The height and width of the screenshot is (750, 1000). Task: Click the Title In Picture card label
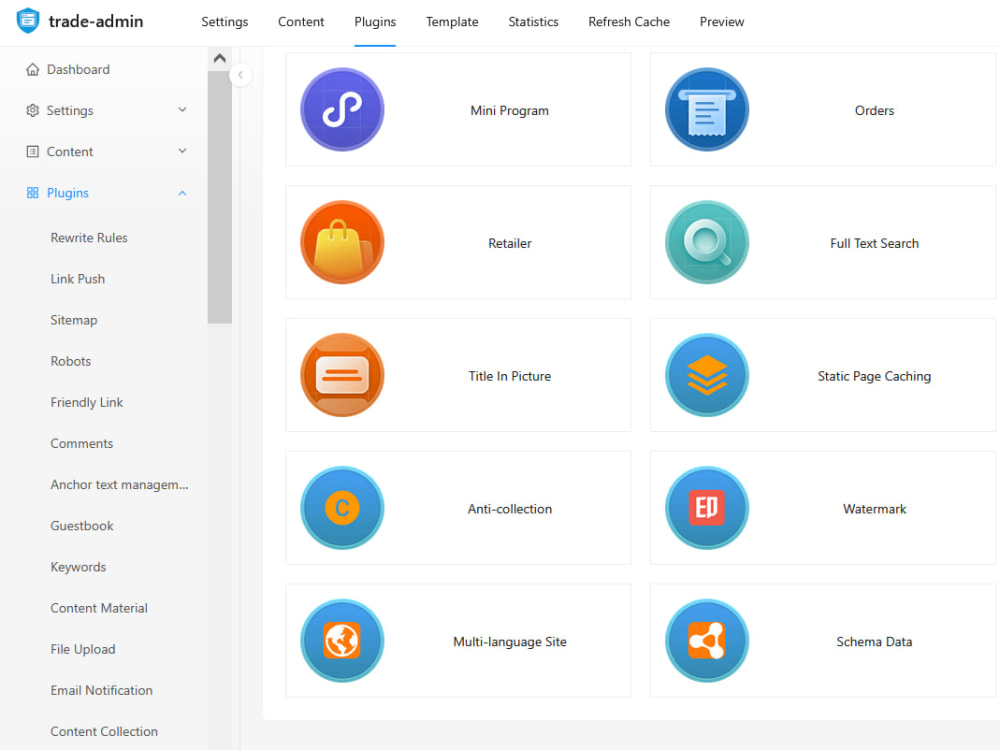pyautogui.click(x=510, y=376)
